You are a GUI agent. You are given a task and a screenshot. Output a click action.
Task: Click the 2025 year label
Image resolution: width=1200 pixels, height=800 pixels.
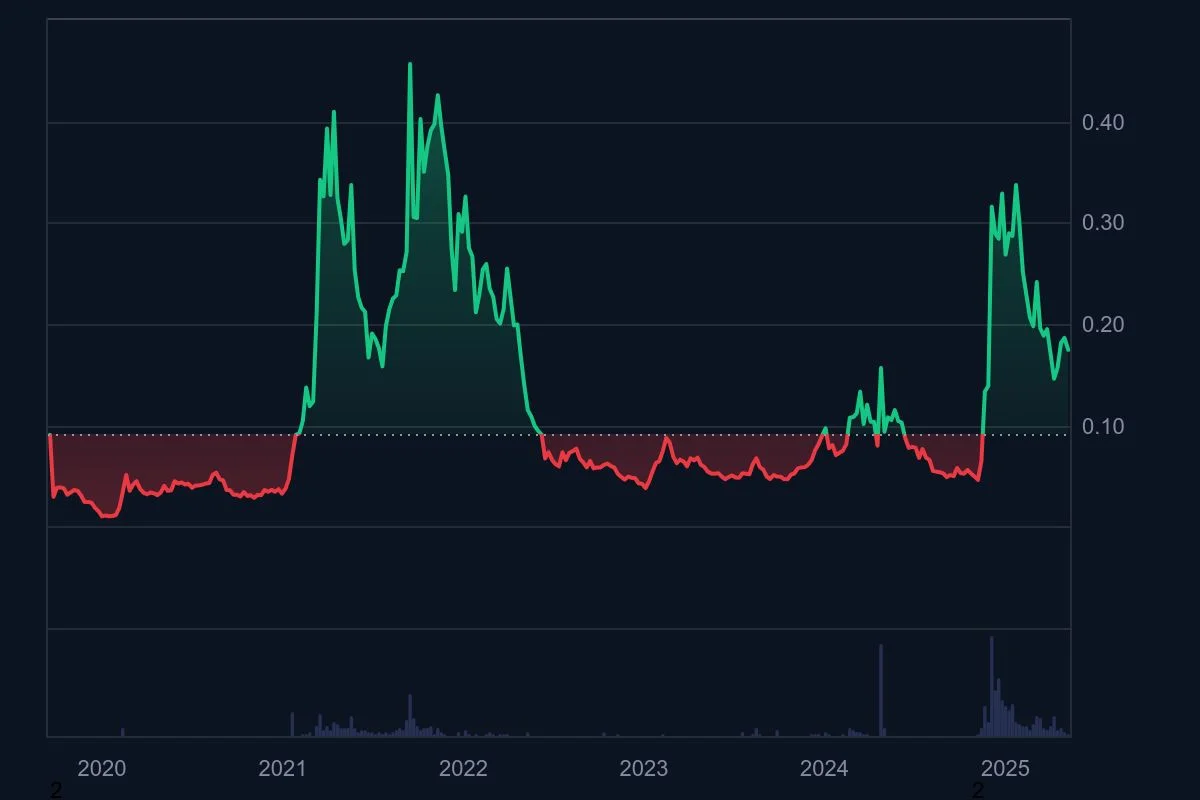click(1005, 768)
